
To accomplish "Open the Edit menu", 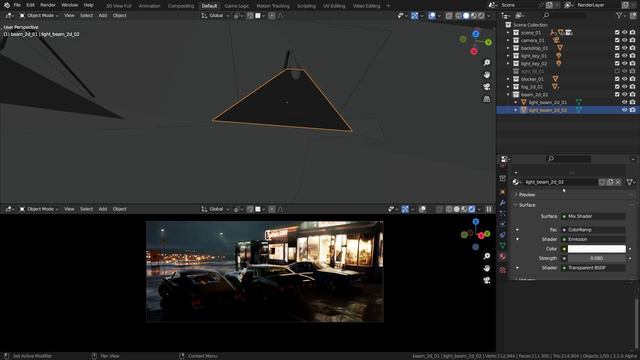I will click(x=30, y=5).
